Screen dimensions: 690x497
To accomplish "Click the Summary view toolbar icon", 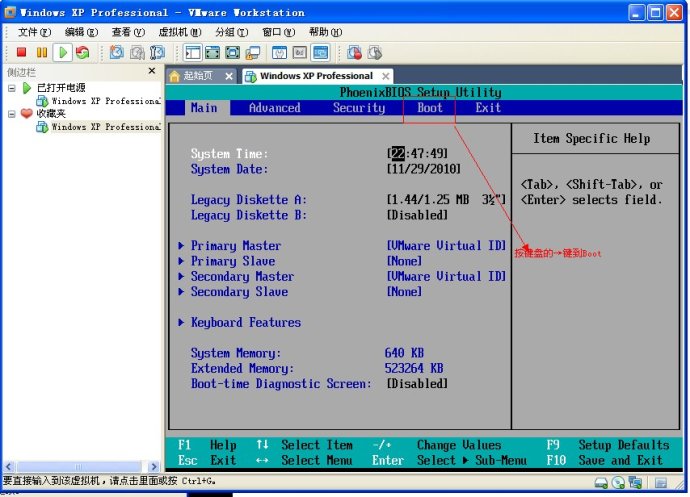I will coord(279,52).
